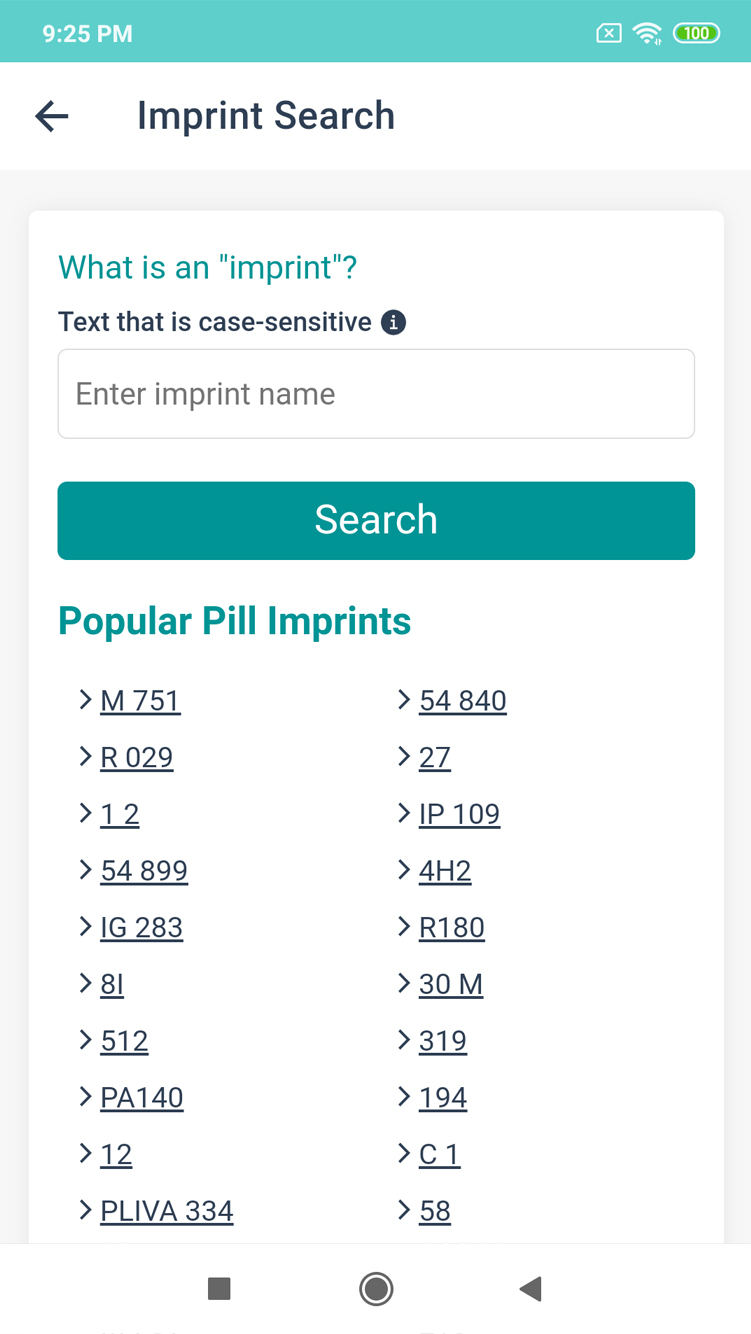Screen dimensions: 751x1334
Task: Select the 4H2 imprint link
Action: pyautogui.click(x=445, y=871)
